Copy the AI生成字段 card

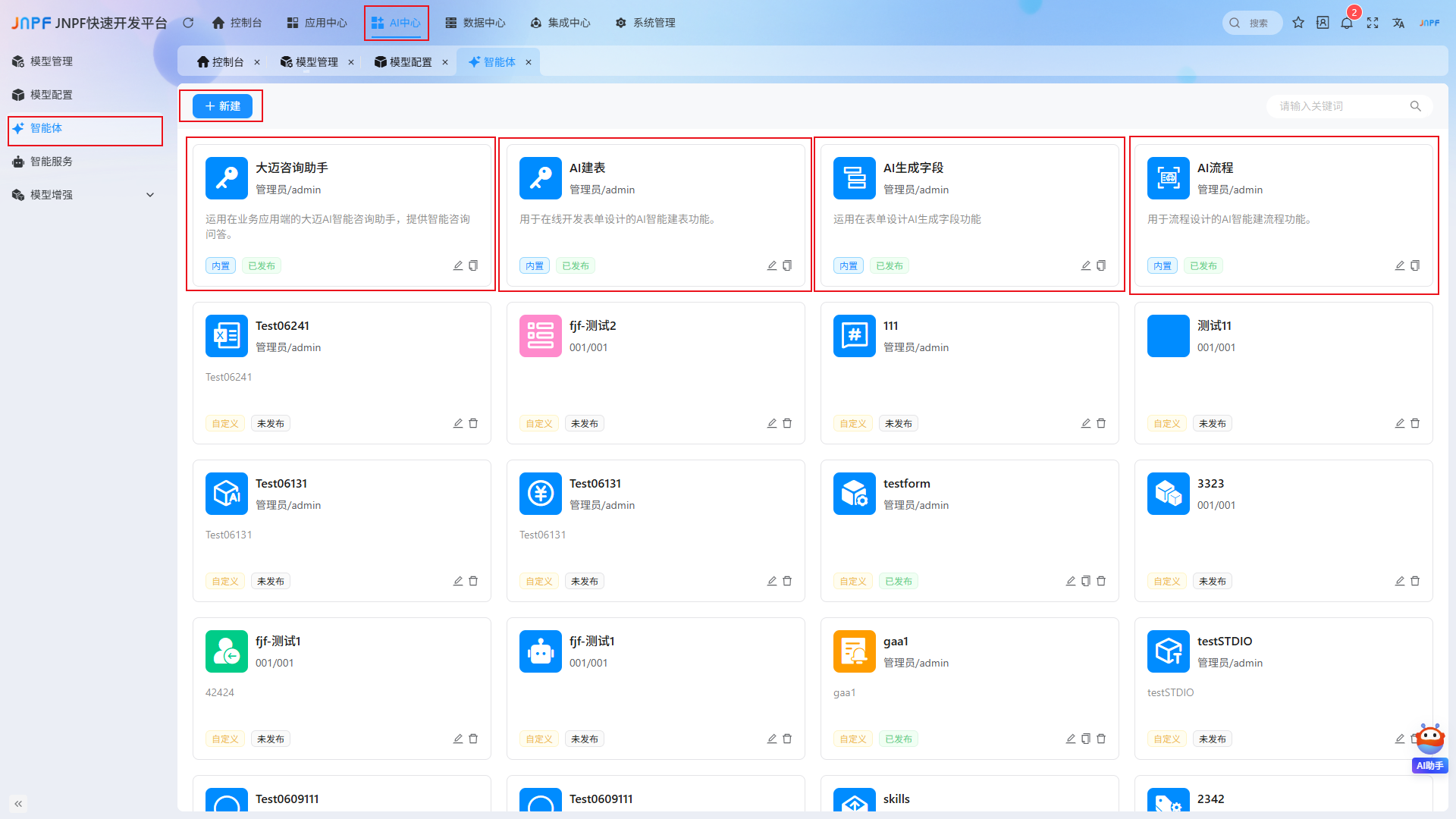coord(1101,265)
